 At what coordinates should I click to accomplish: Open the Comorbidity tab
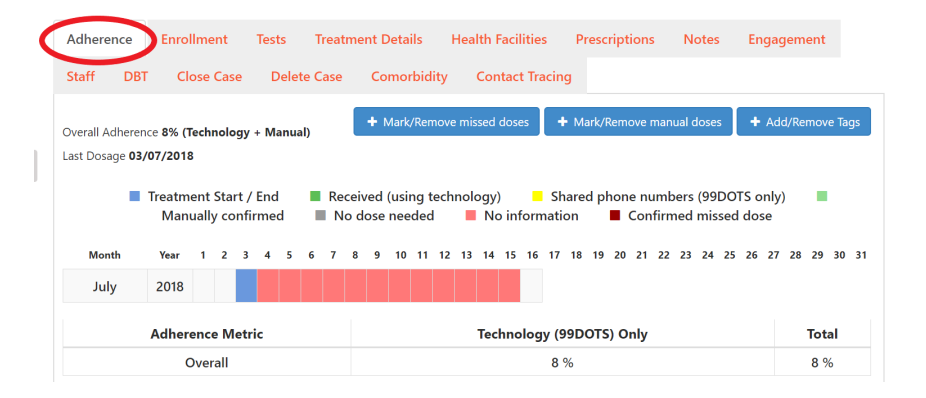[x=409, y=76]
